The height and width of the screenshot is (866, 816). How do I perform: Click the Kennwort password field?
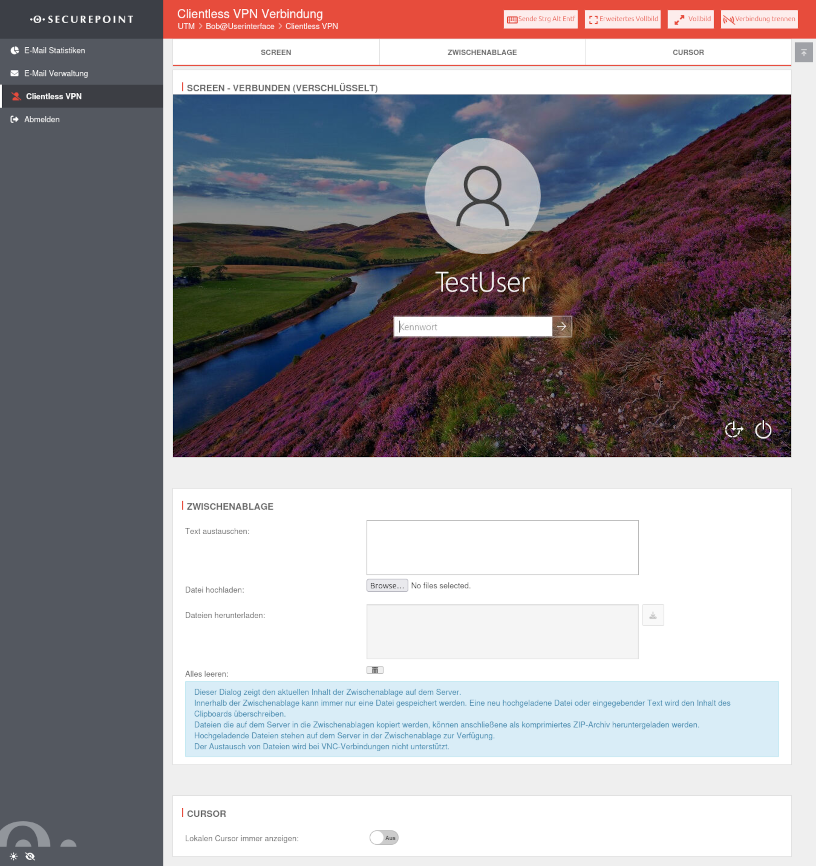point(474,326)
